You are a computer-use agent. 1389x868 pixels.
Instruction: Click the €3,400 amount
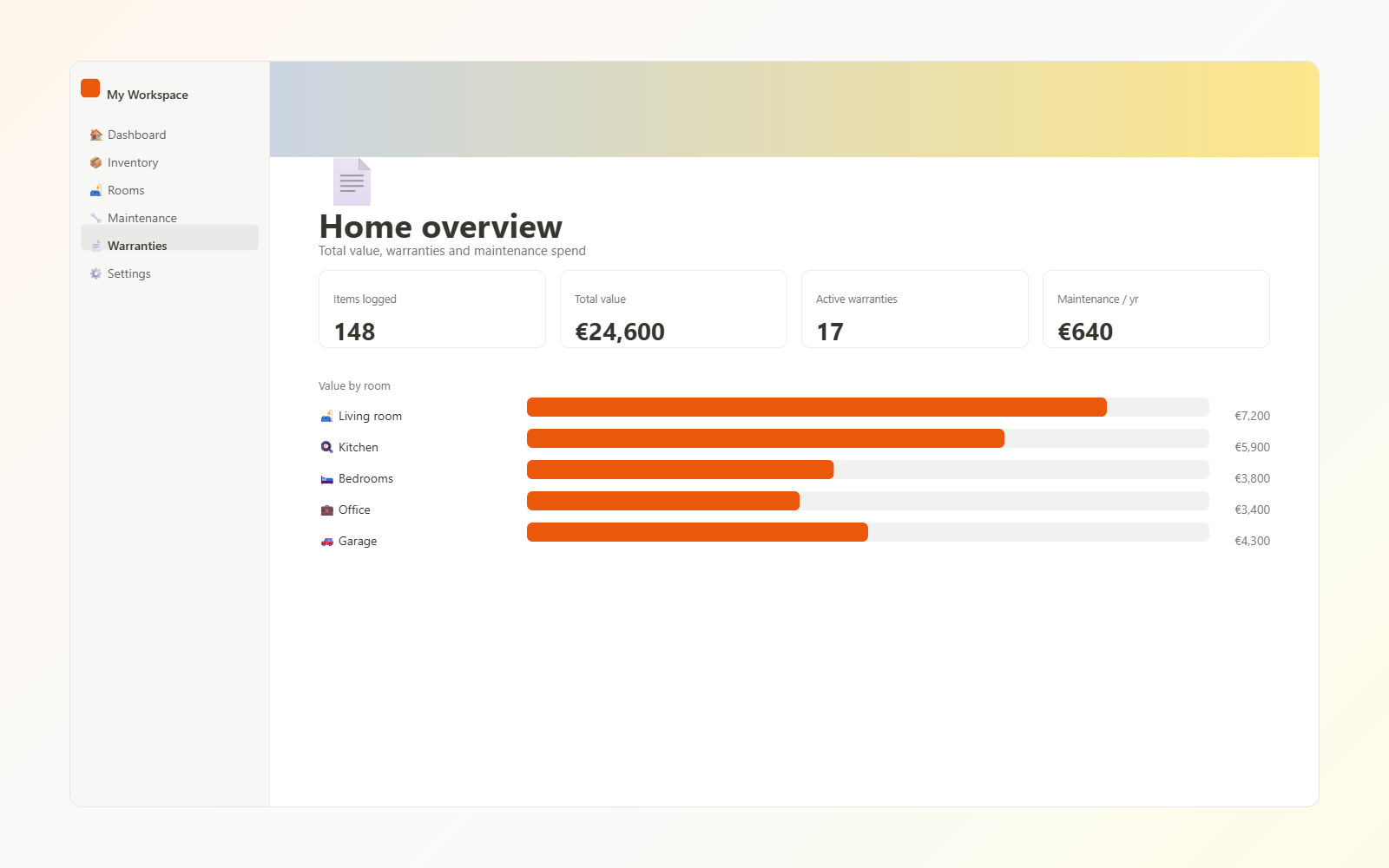tap(1252, 510)
